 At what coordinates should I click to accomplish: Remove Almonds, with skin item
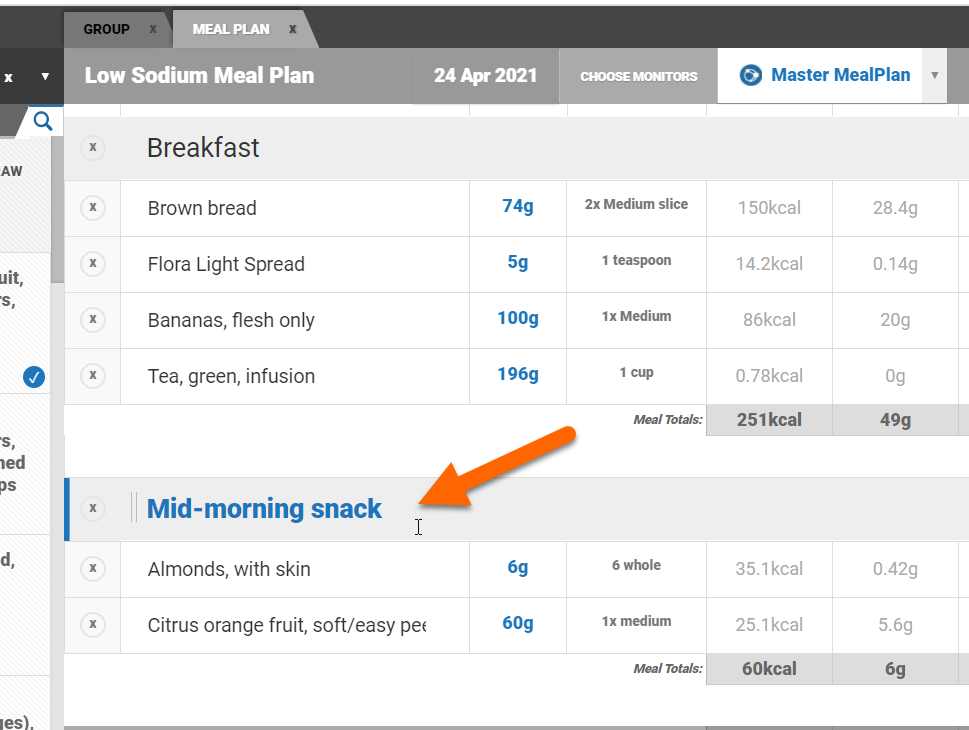click(x=93, y=569)
